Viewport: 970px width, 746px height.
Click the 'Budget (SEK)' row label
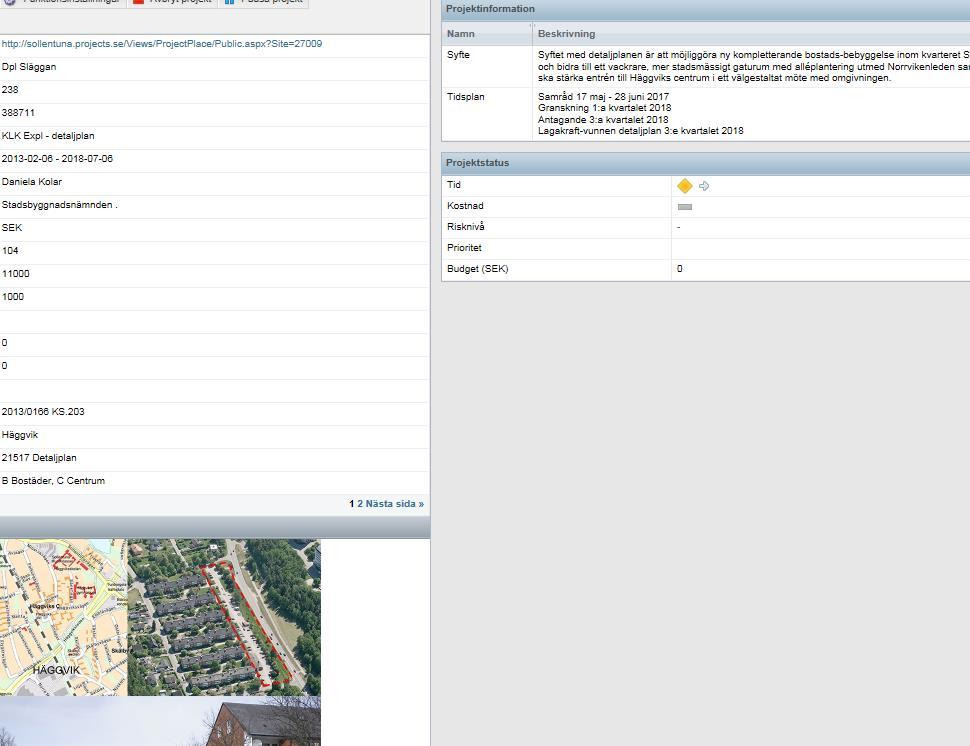(x=478, y=269)
